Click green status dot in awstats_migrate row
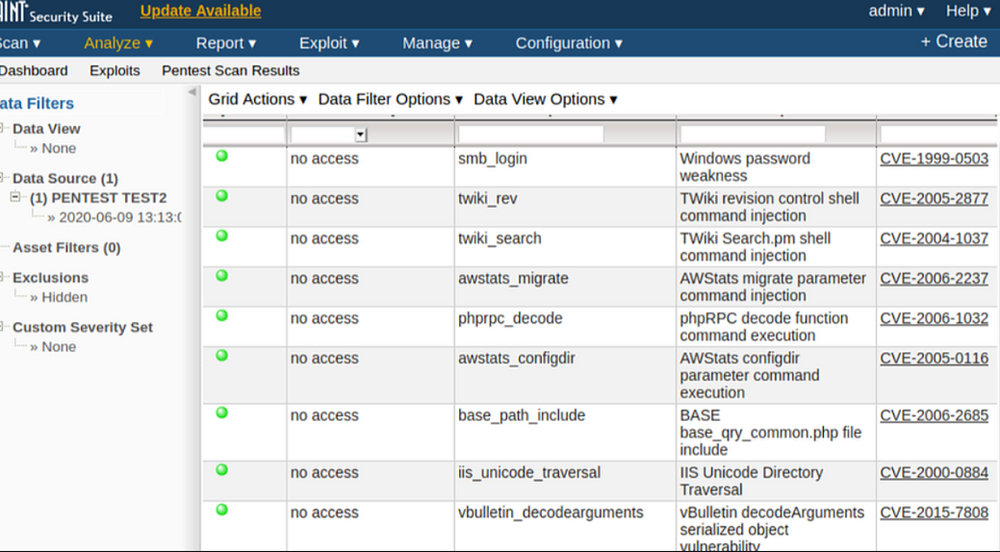 (x=222, y=275)
